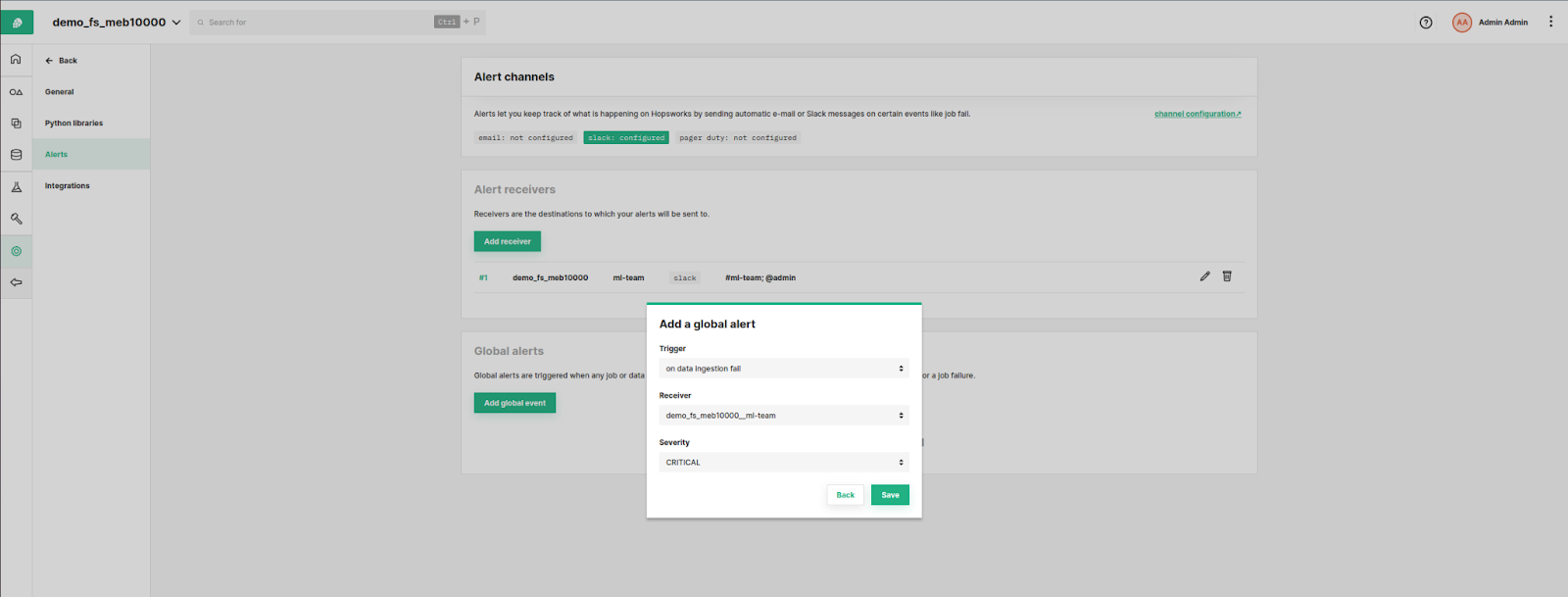Image resolution: width=1568 pixels, height=597 pixels.
Task: Click the email: not configured badge
Action: [525, 138]
